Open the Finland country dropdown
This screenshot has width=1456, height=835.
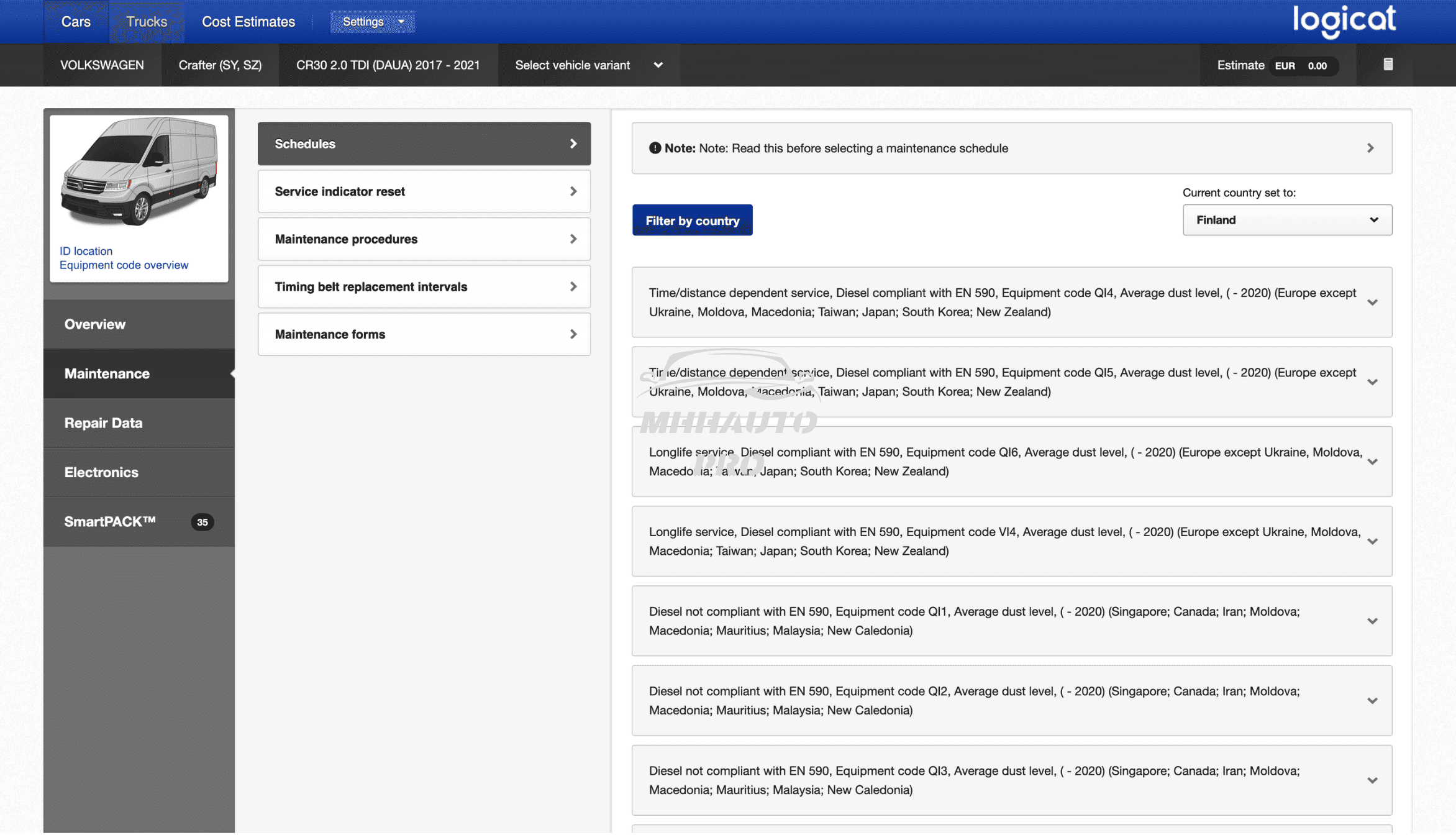click(x=1286, y=220)
